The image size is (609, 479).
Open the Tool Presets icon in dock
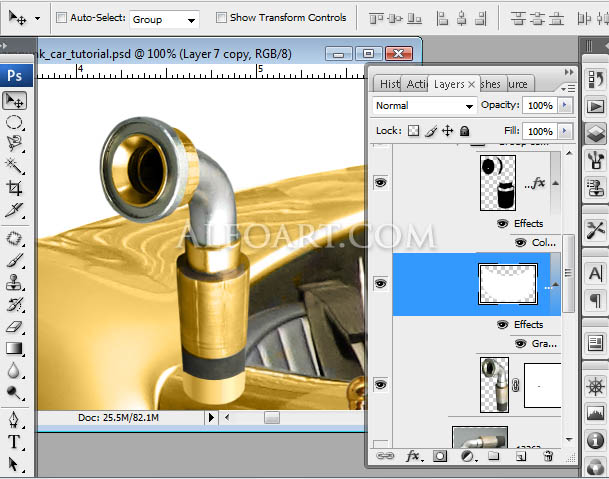tap(595, 230)
